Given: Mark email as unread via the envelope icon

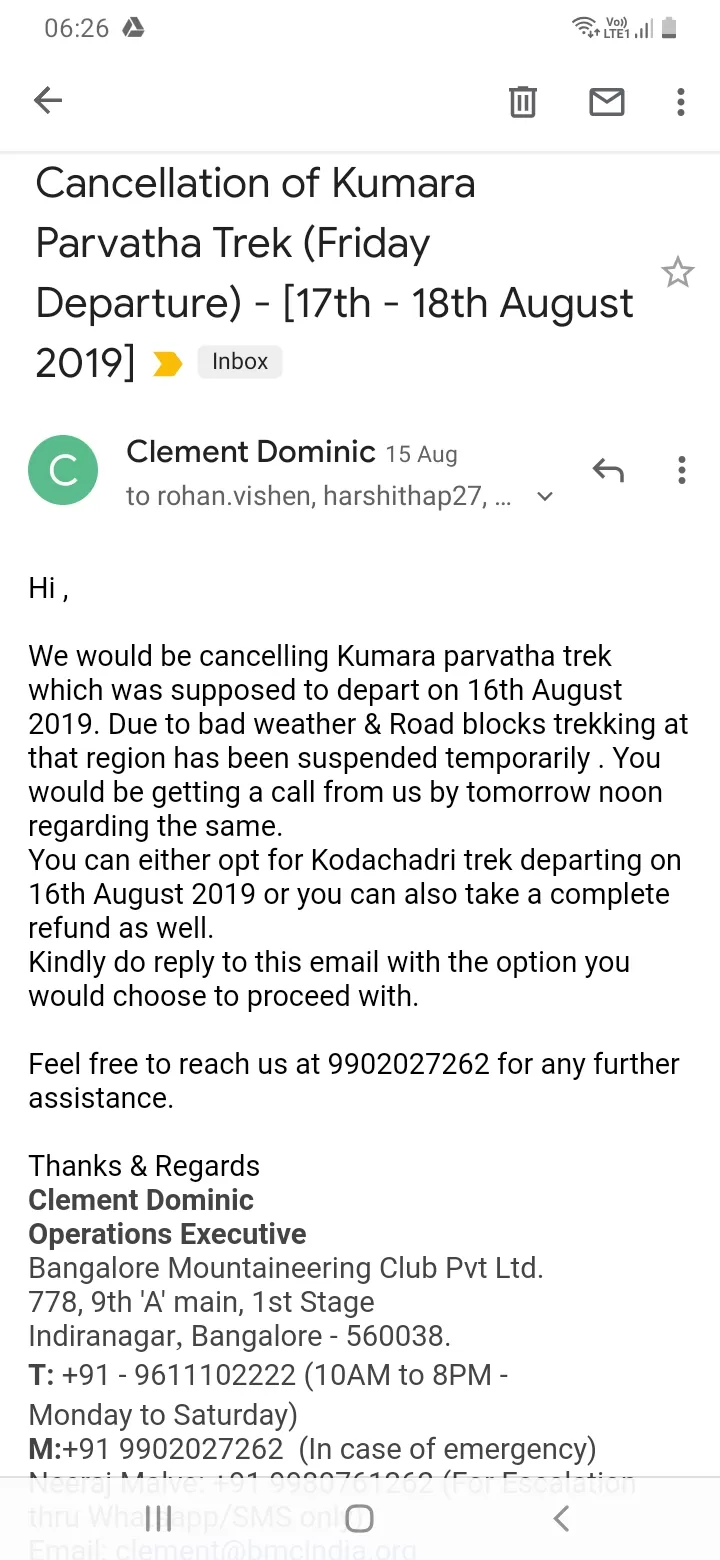Looking at the screenshot, I should click(607, 101).
